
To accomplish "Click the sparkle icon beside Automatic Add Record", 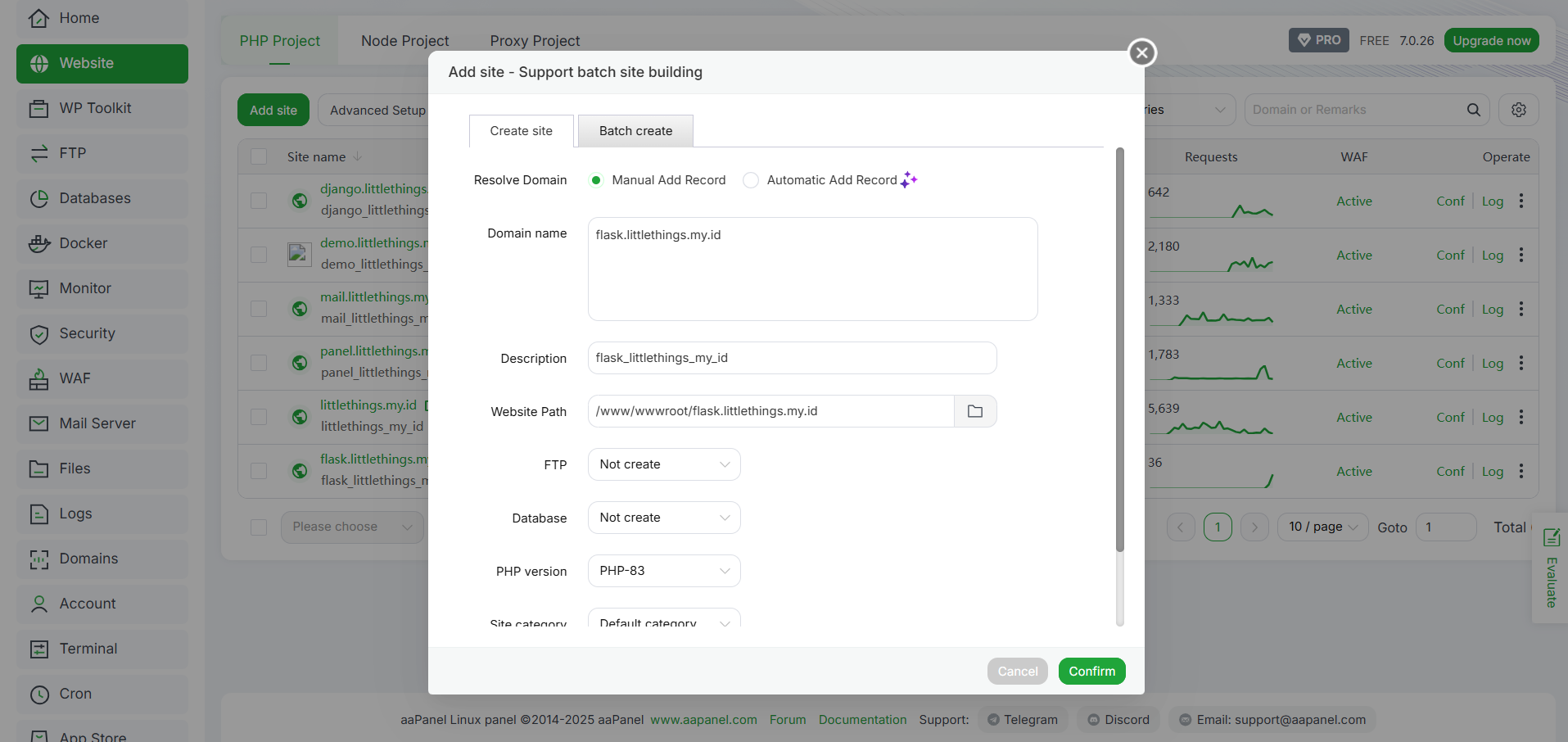I will click(909, 179).
